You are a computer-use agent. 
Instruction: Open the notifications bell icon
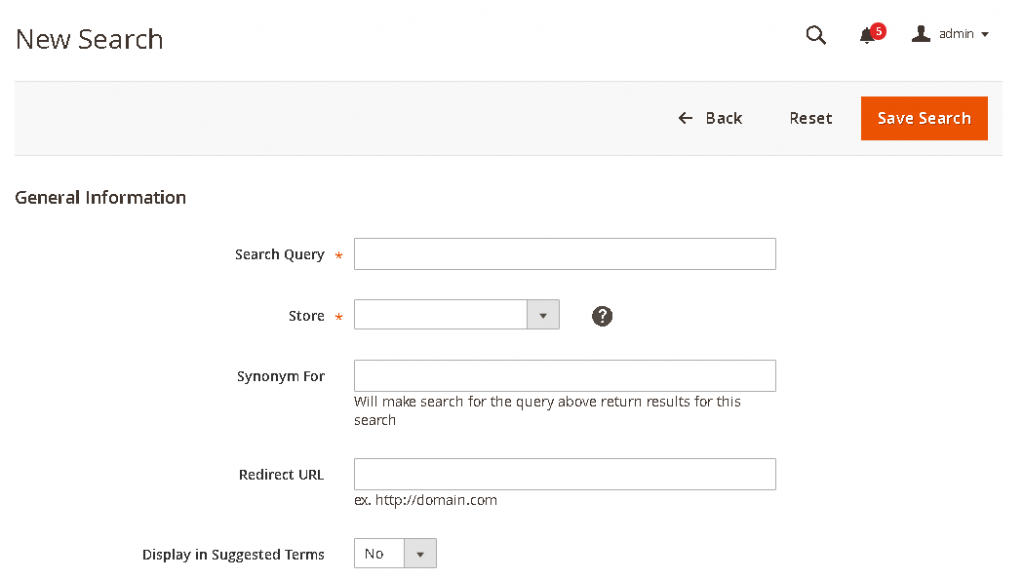[866, 36]
